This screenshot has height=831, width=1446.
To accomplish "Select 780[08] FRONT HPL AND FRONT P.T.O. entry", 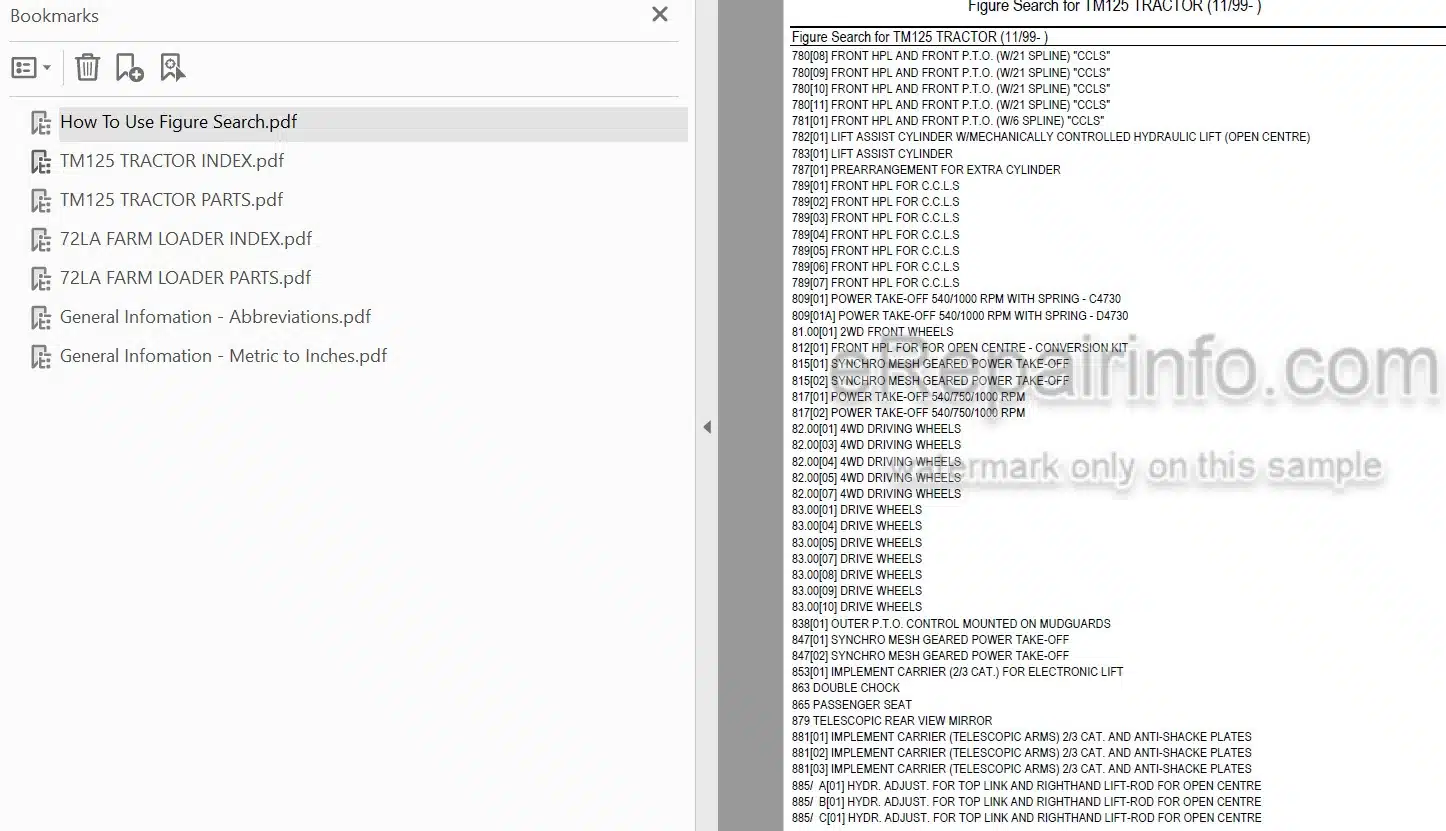I will coord(951,56).
